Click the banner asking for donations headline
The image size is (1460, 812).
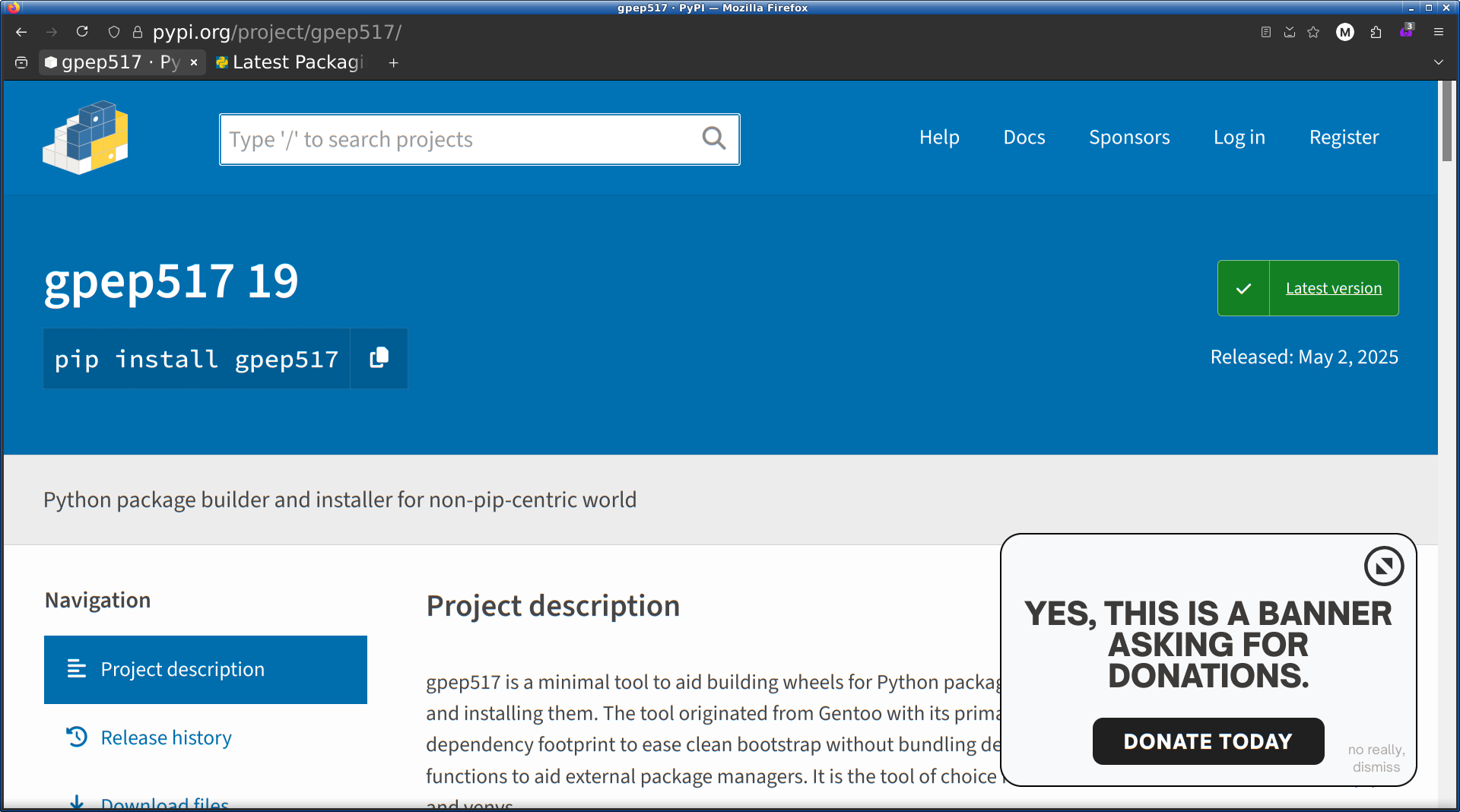point(1208,644)
